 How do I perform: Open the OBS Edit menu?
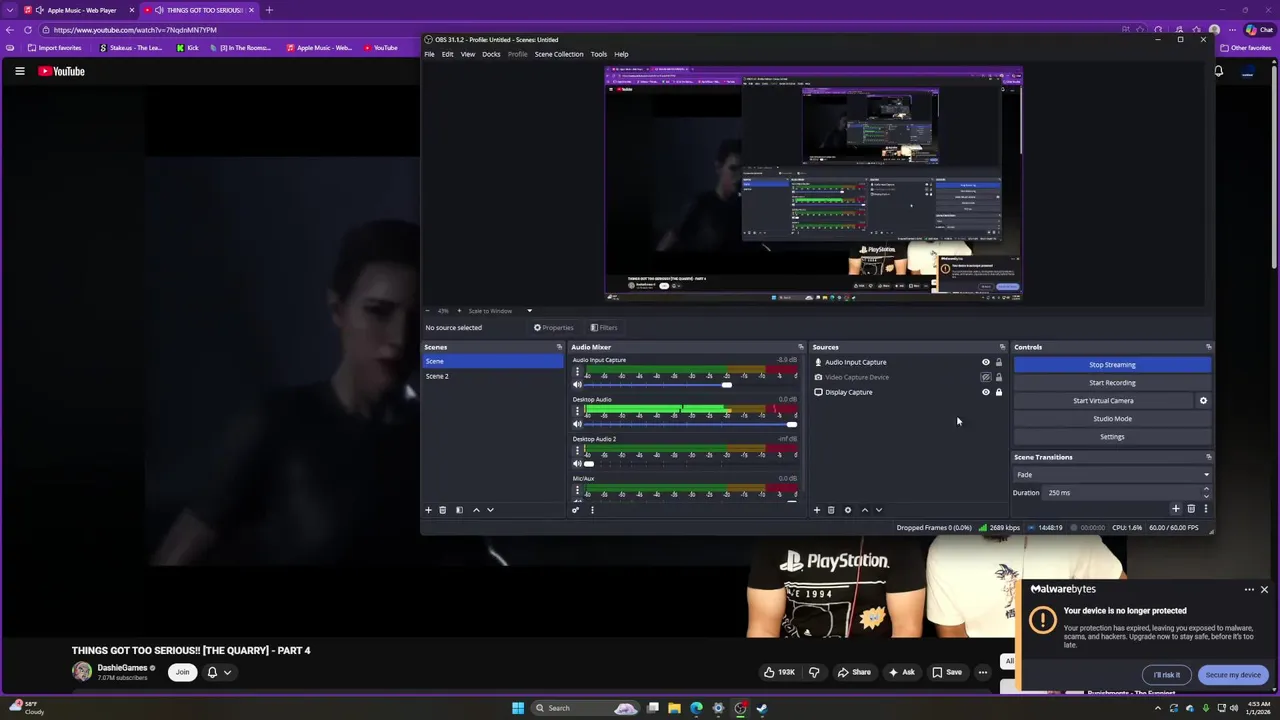tap(447, 54)
